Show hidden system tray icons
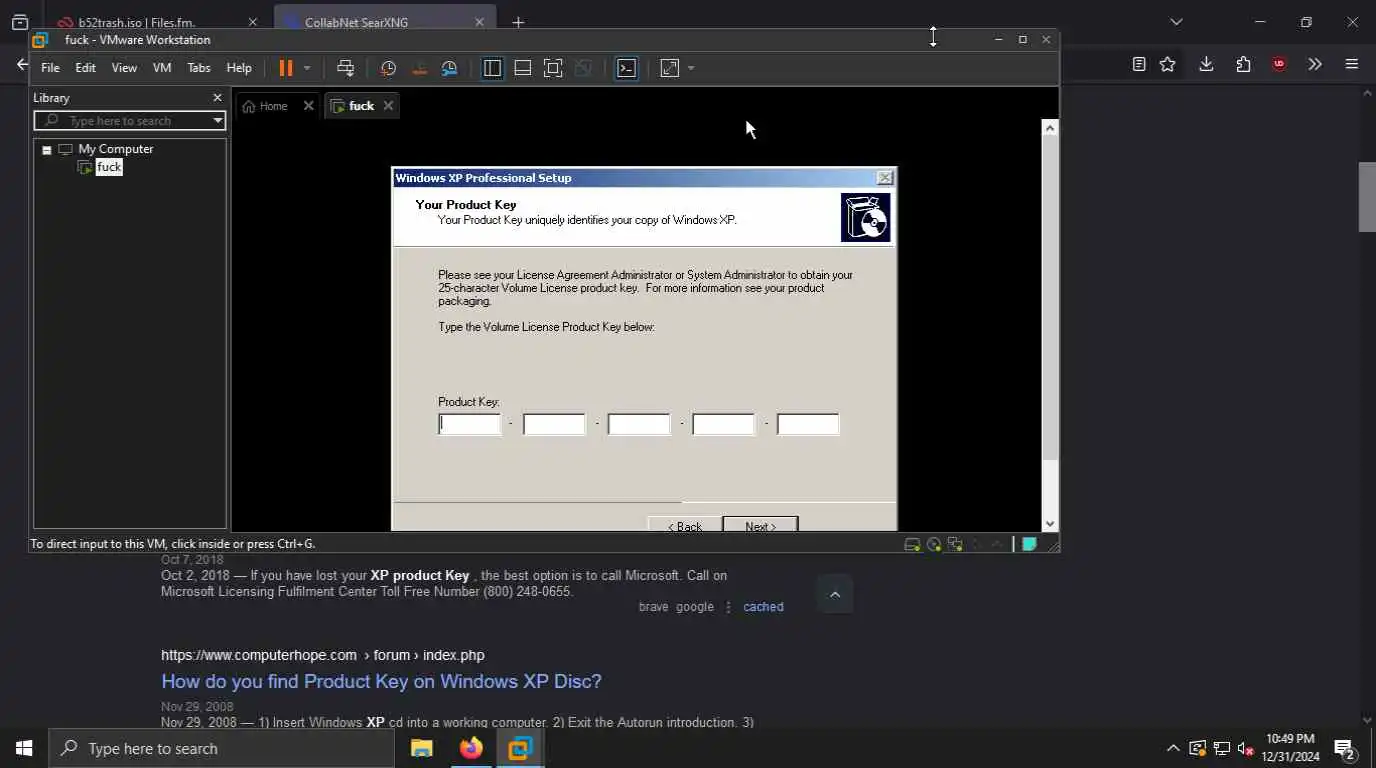The height and width of the screenshot is (768, 1376). (x=1173, y=748)
